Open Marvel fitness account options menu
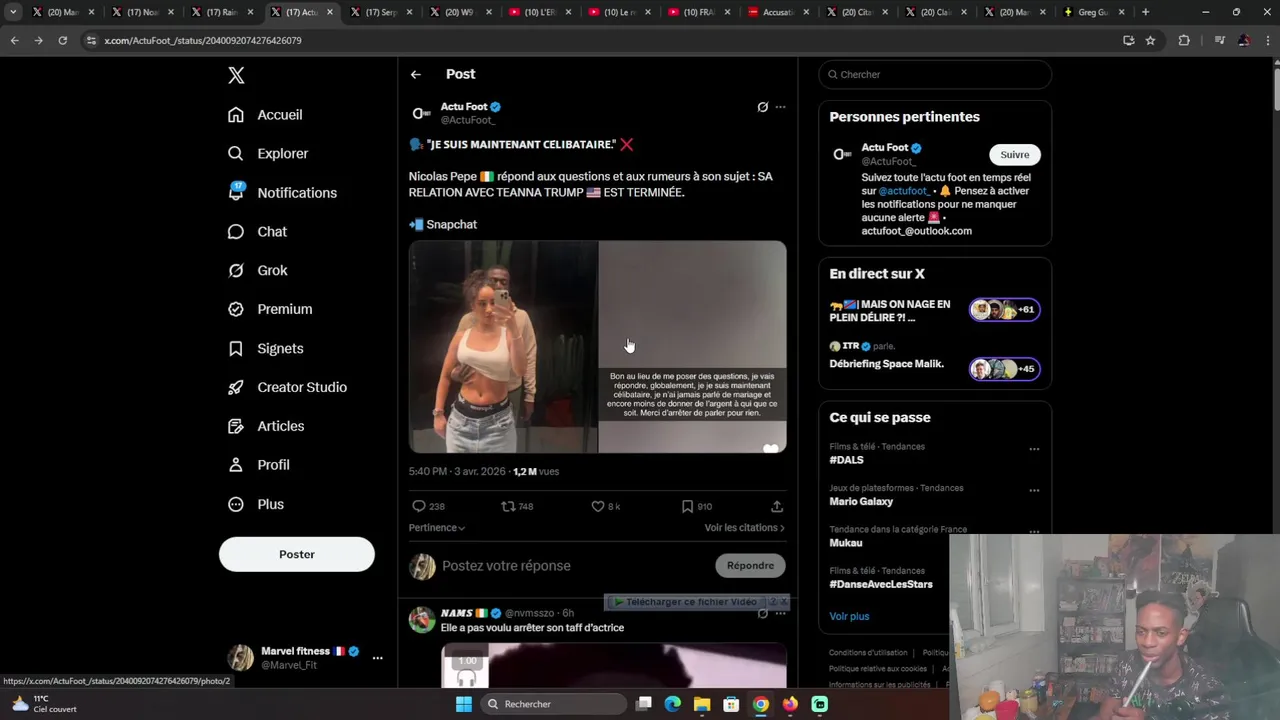The image size is (1280, 720). (377, 658)
